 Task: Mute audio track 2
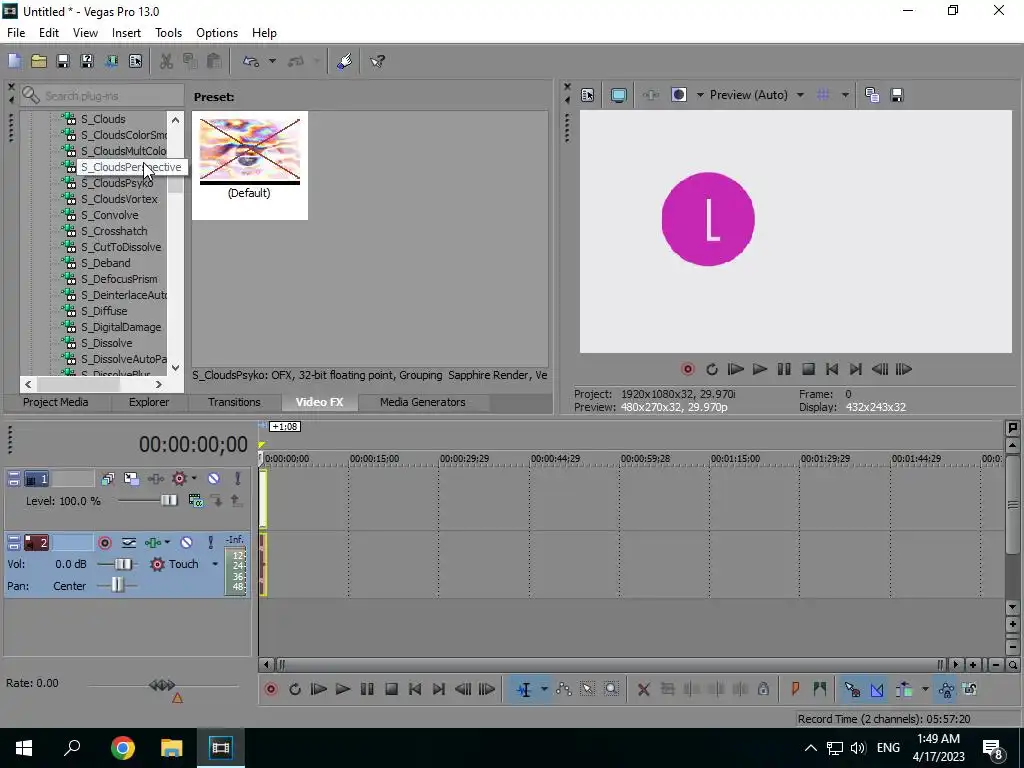[x=187, y=543]
